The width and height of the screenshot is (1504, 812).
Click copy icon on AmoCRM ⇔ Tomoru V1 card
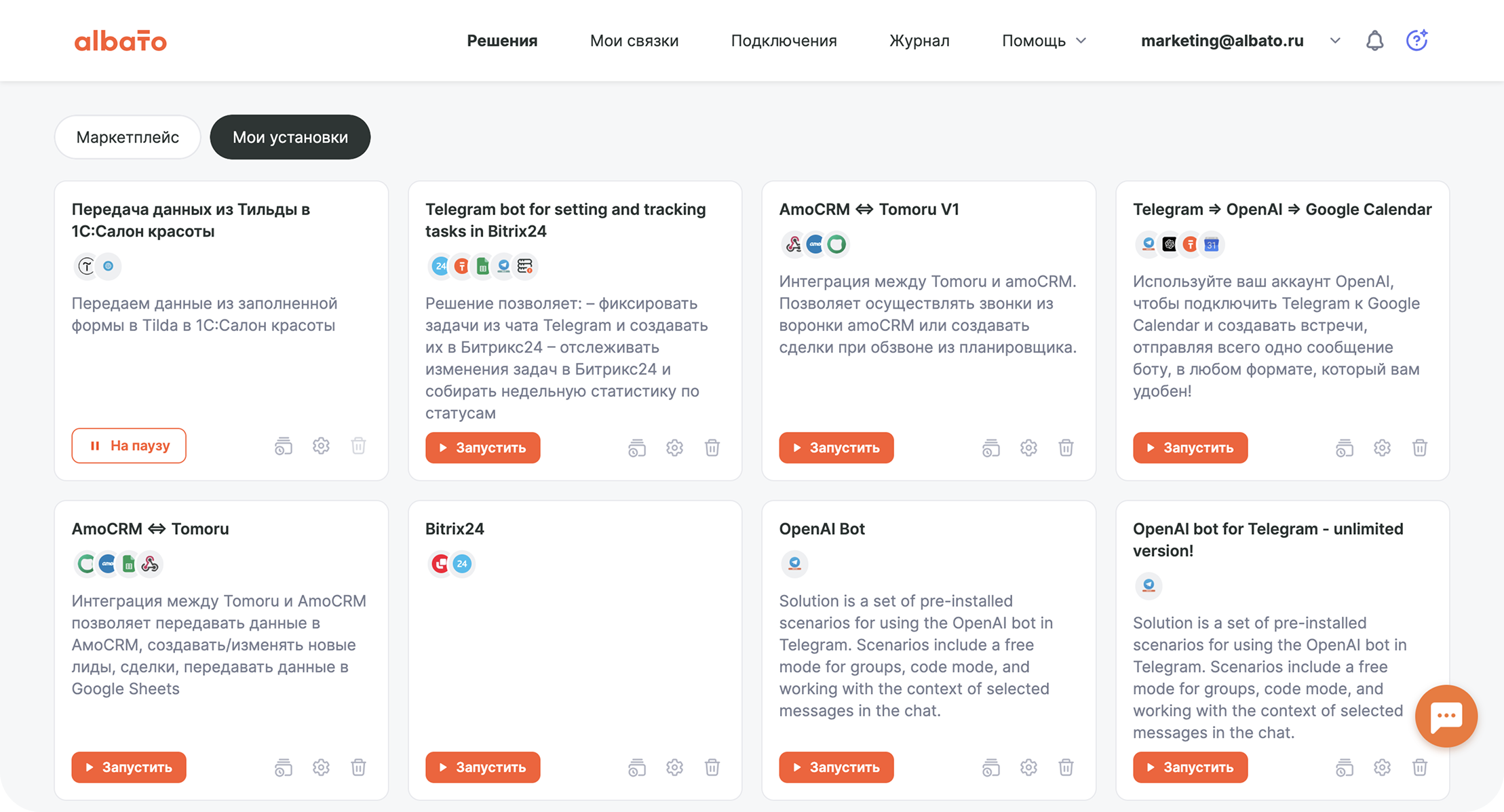(x=990, y=448)
